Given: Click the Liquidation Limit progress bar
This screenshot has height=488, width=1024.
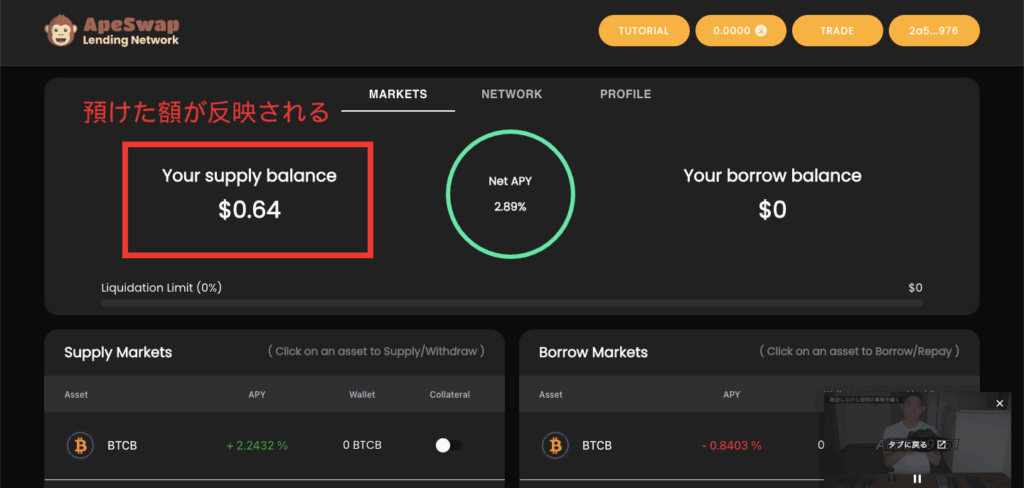Looking at the screenshot, I should [x=511, y=302].
